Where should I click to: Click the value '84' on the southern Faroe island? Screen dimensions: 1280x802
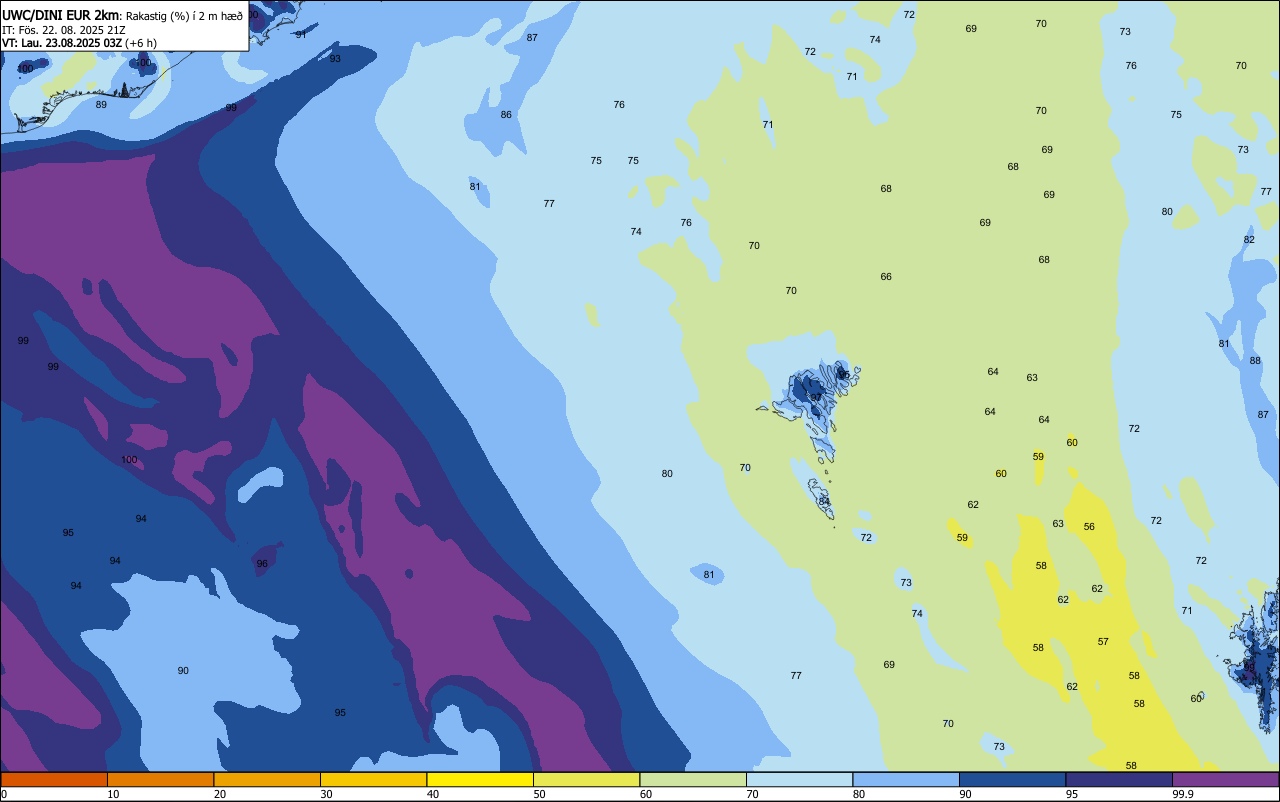coord(824,501)
